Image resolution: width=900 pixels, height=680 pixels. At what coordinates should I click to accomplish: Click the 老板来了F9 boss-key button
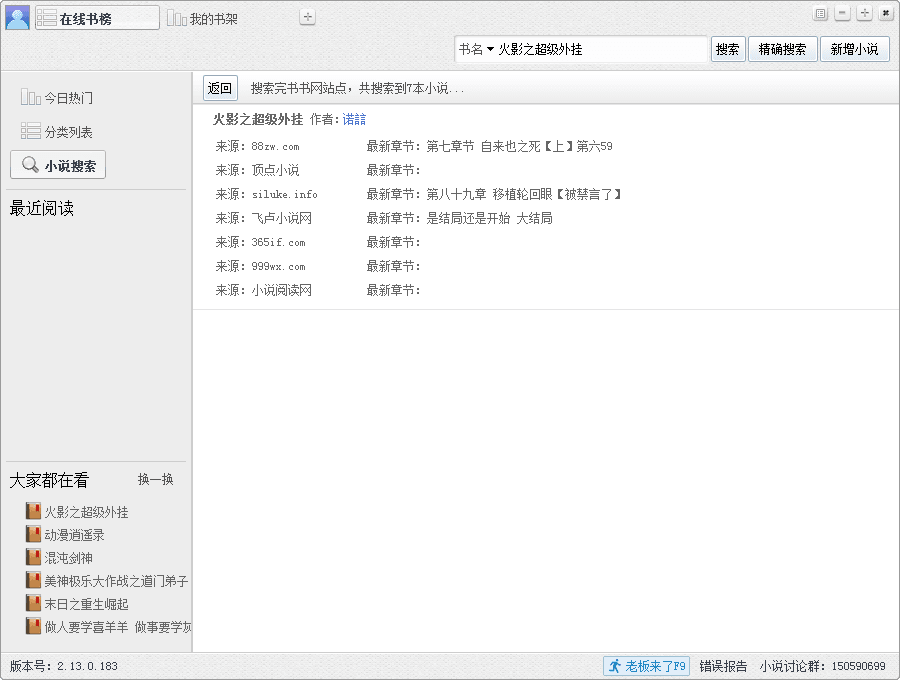tap(646, 666)
